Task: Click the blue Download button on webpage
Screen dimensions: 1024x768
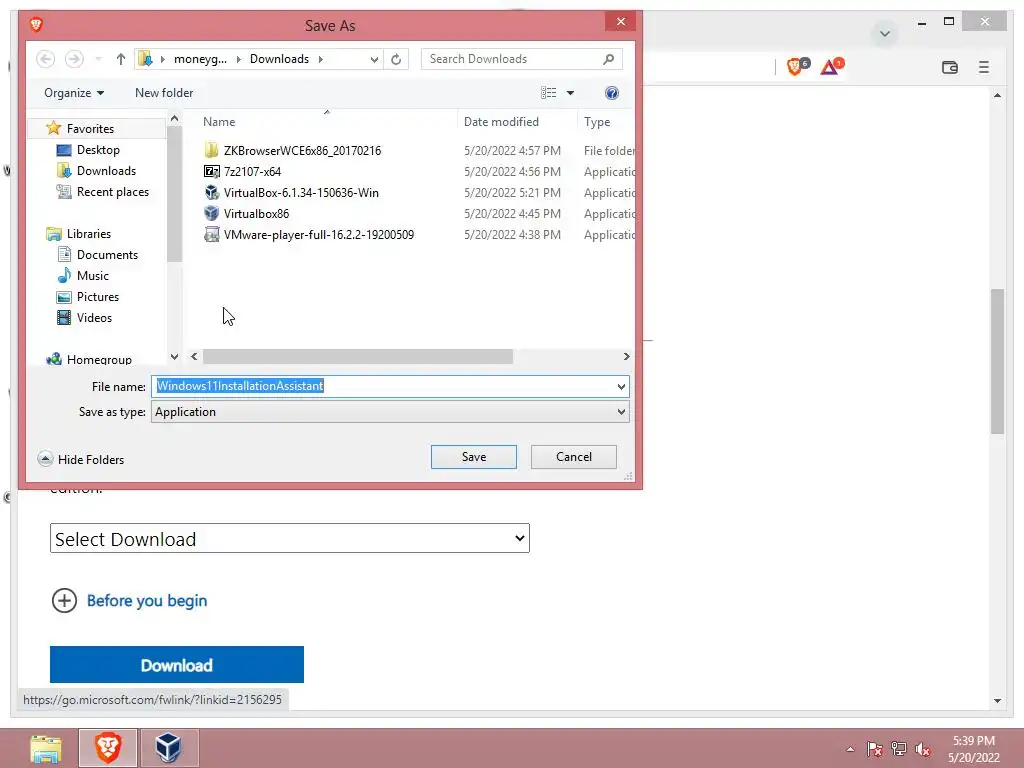Action: point(176,665)
